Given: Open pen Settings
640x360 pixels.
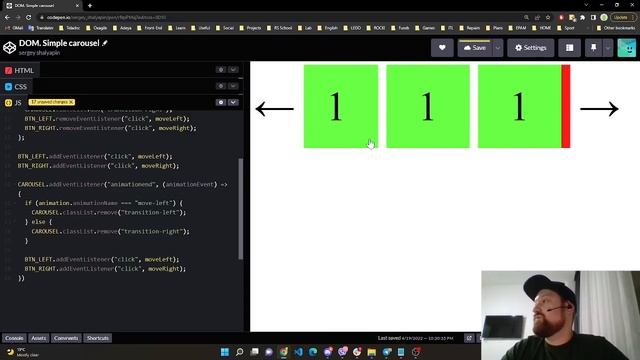Looking at the screenshot, I should click(531, 48).
